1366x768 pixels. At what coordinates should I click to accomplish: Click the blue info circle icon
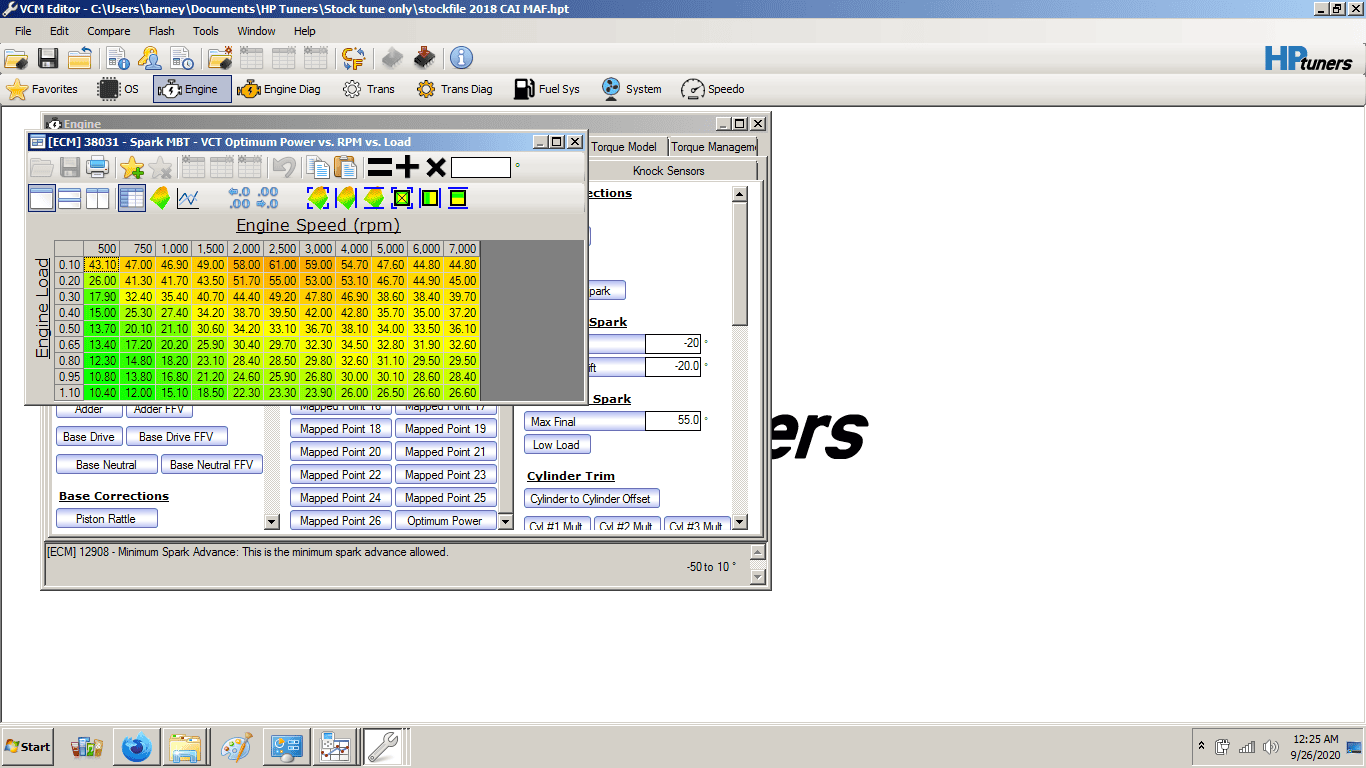pos(461,58)
